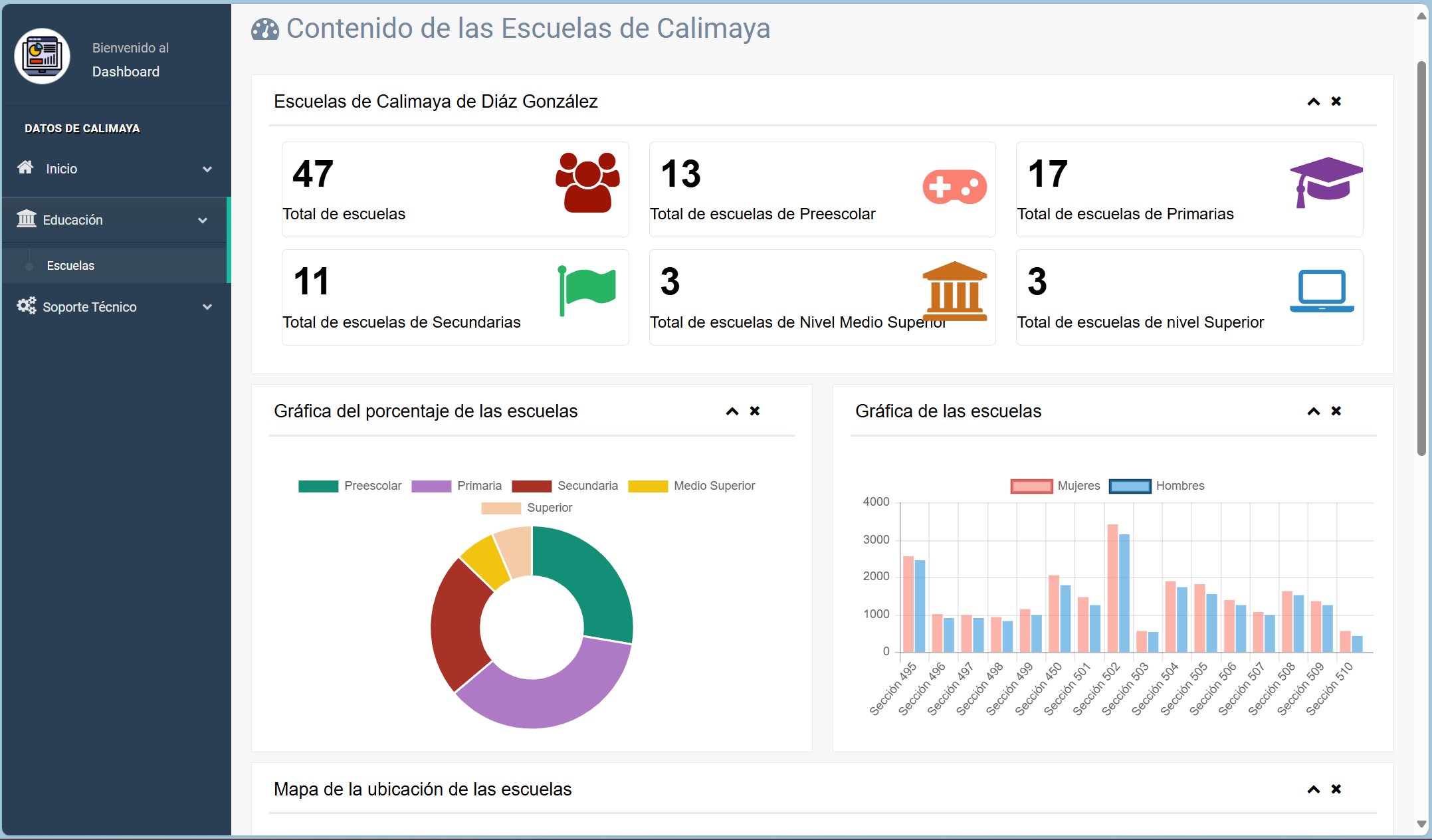Click the Contenido de las Escuelas heading
Screen dimensions: 1432x840
click(x=528, y=29)
